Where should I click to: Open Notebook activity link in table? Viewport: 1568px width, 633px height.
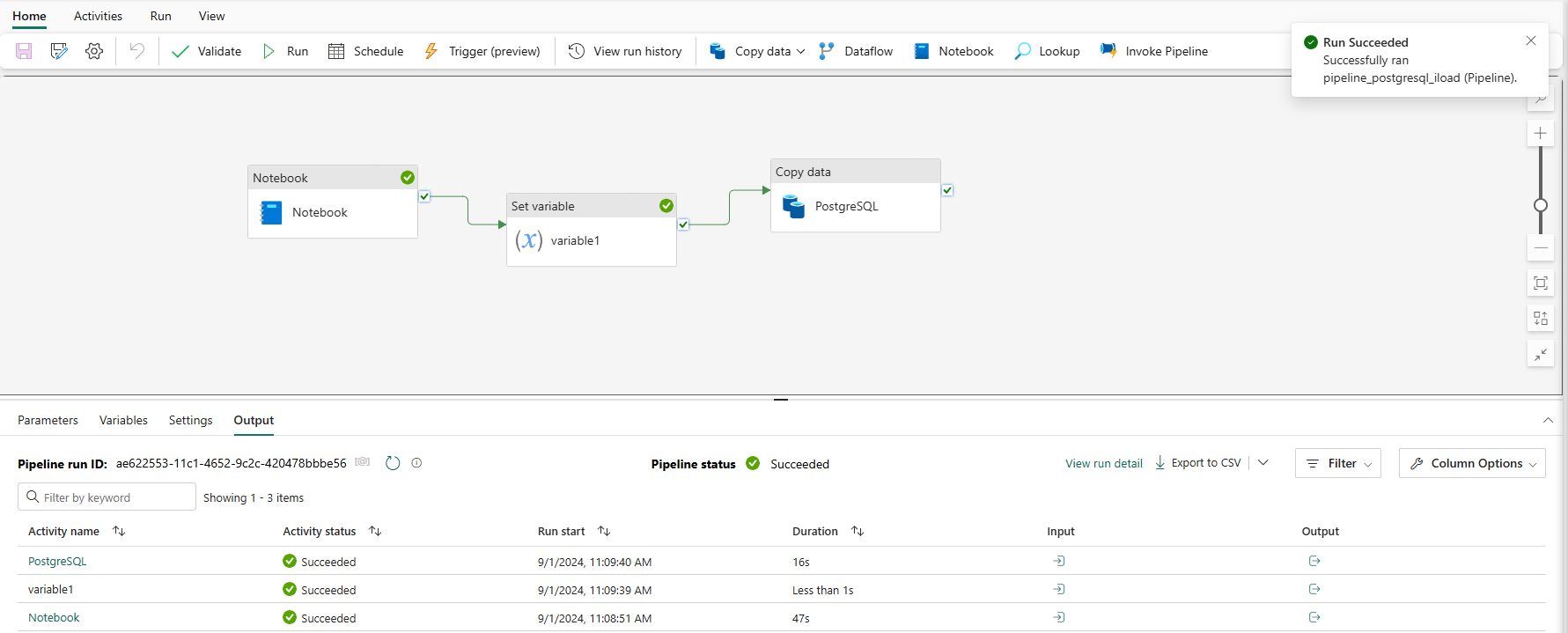(54, 617)
